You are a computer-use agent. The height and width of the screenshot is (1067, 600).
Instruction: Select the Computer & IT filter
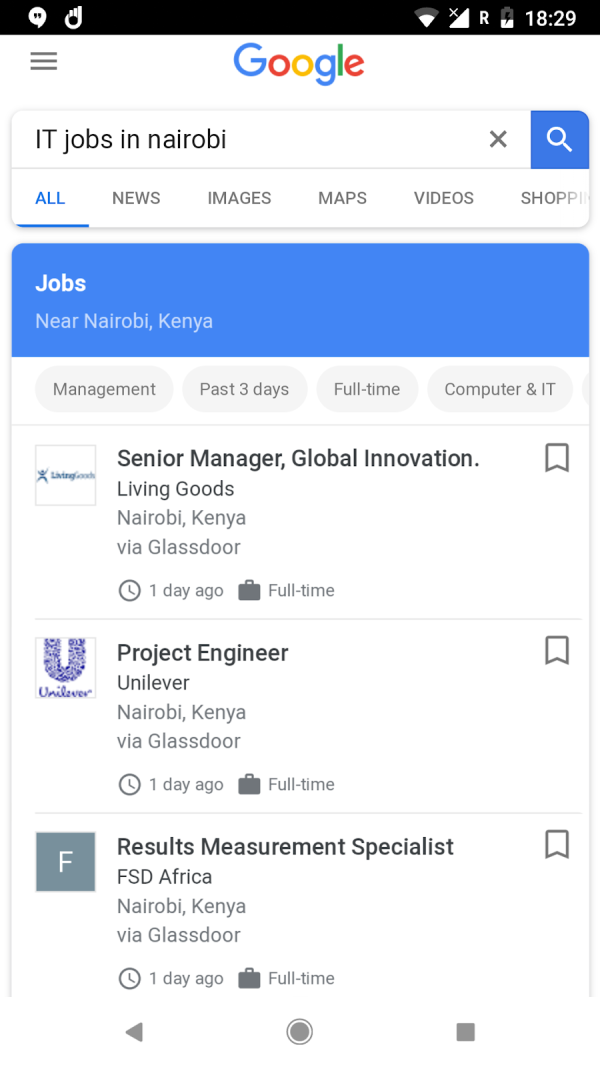tap(499, 389)
